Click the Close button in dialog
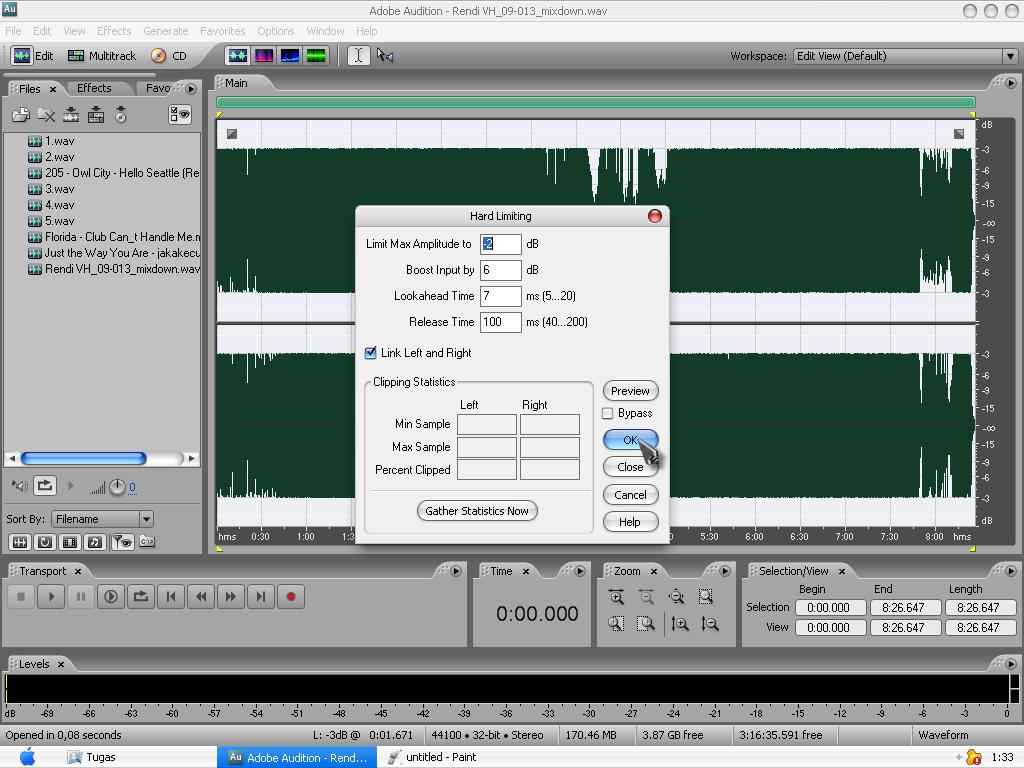The width and height of the screenshot is (1024, 768). 630,467
